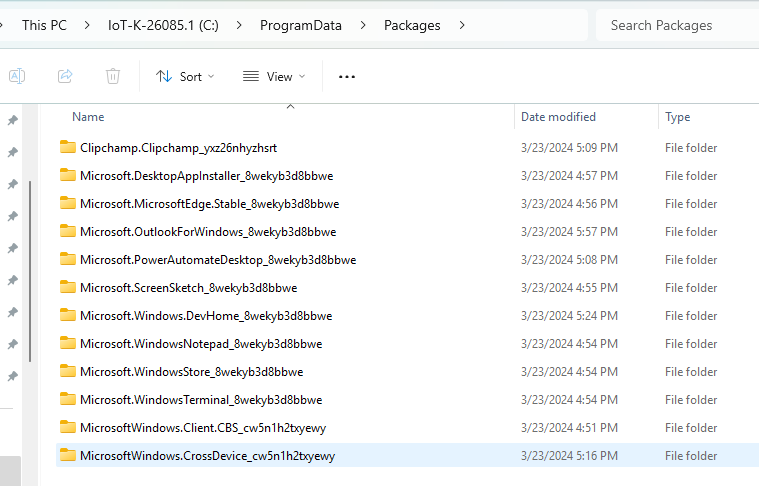Select Clipchamp.Clipchamp_yxz26nhyzhsrt folder name
This screenshot has height=486, width=759.
(179, 148)
